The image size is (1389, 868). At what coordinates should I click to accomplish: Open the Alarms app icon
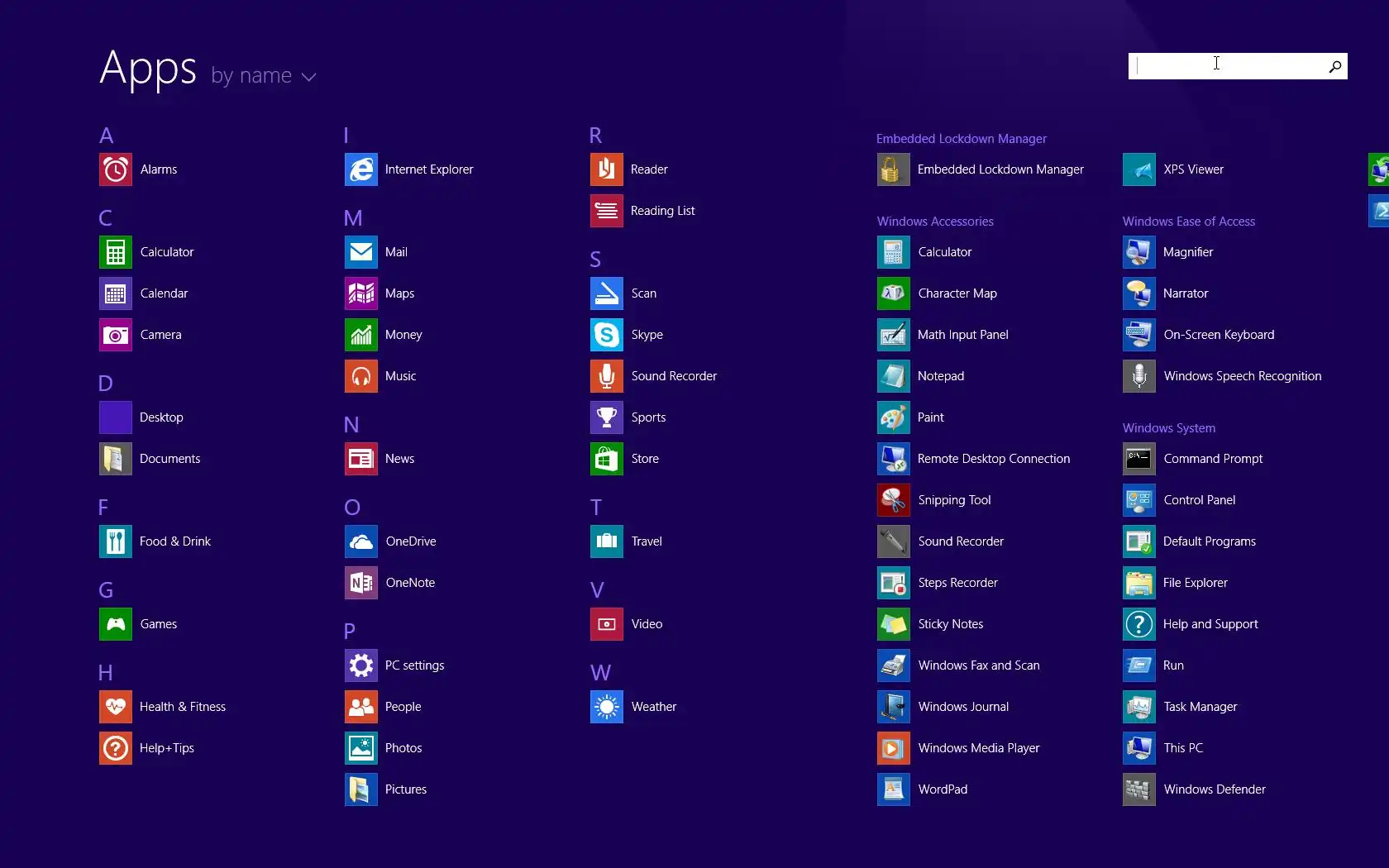coord(116,169)
